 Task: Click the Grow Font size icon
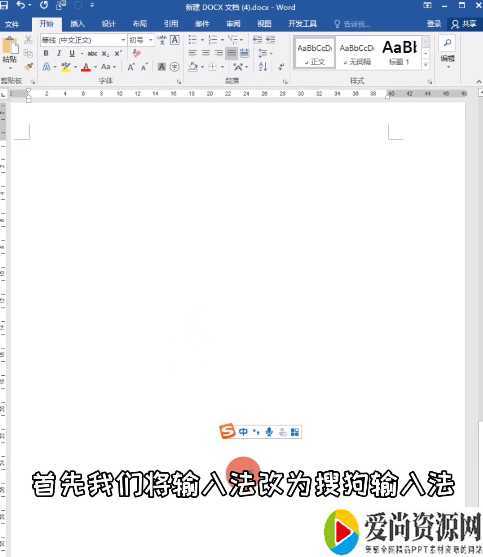131,67
